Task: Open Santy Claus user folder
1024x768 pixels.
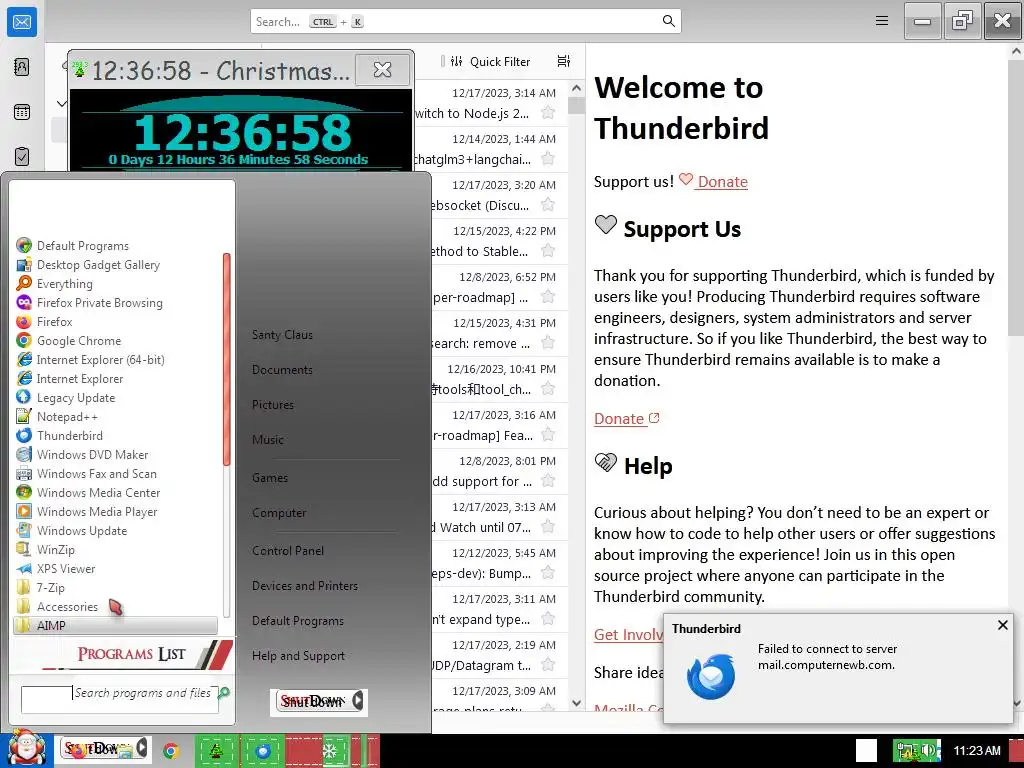Action: [282, 334]
